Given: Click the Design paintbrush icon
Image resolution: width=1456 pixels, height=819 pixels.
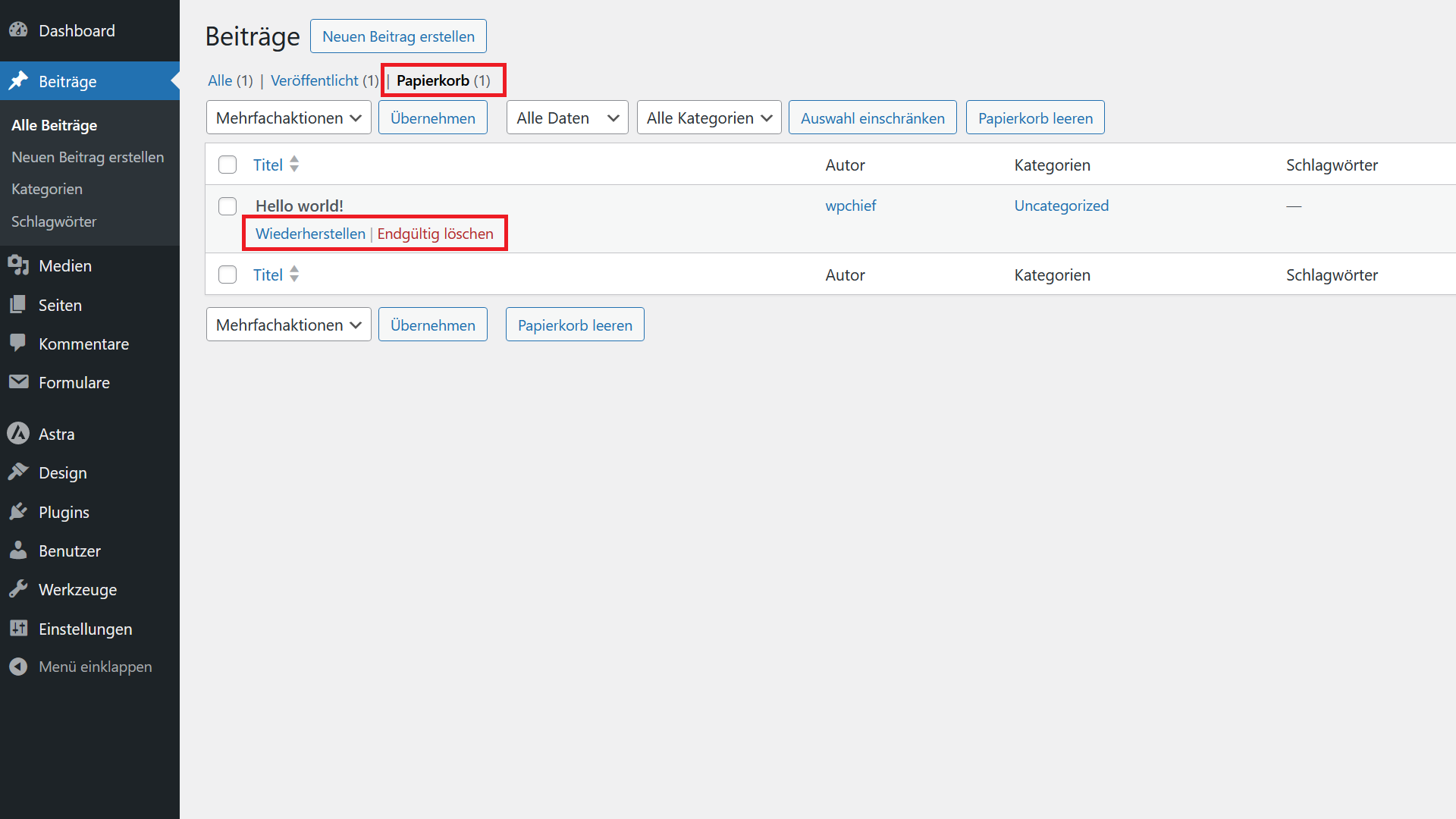Looking at the screenshot, I should (18, 472).
